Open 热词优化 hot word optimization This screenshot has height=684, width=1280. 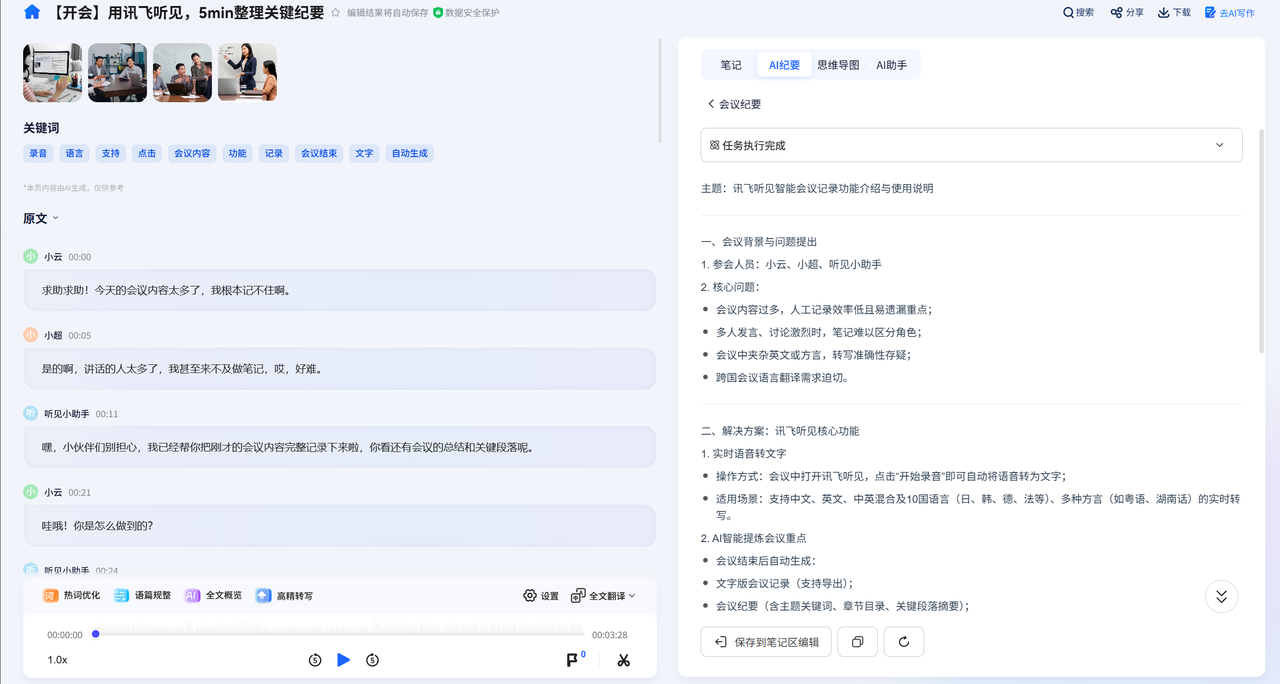click(x=71, y=595)
